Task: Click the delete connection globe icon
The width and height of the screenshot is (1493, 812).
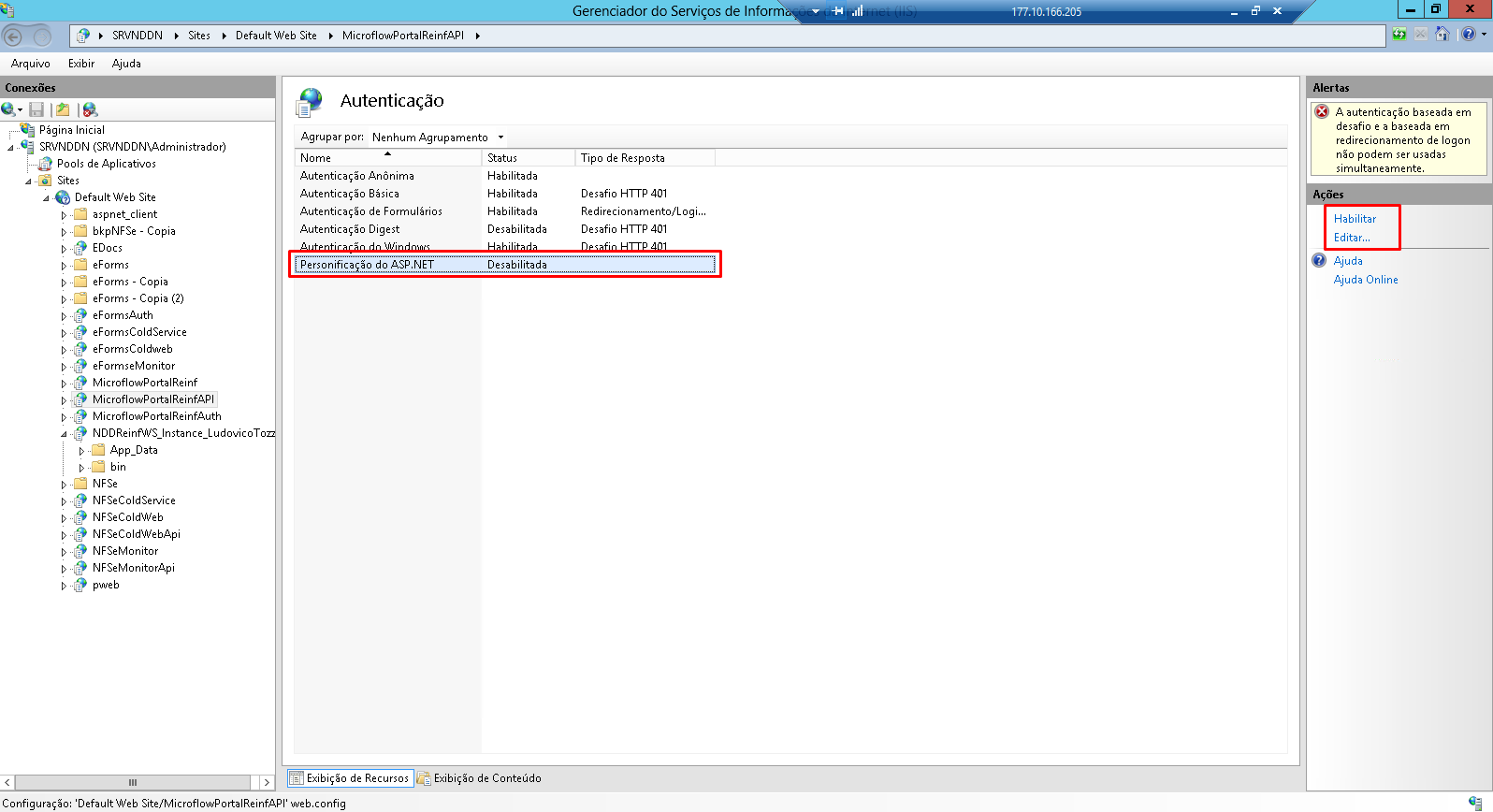Action: pyautogui.click(x=90, y=109)
